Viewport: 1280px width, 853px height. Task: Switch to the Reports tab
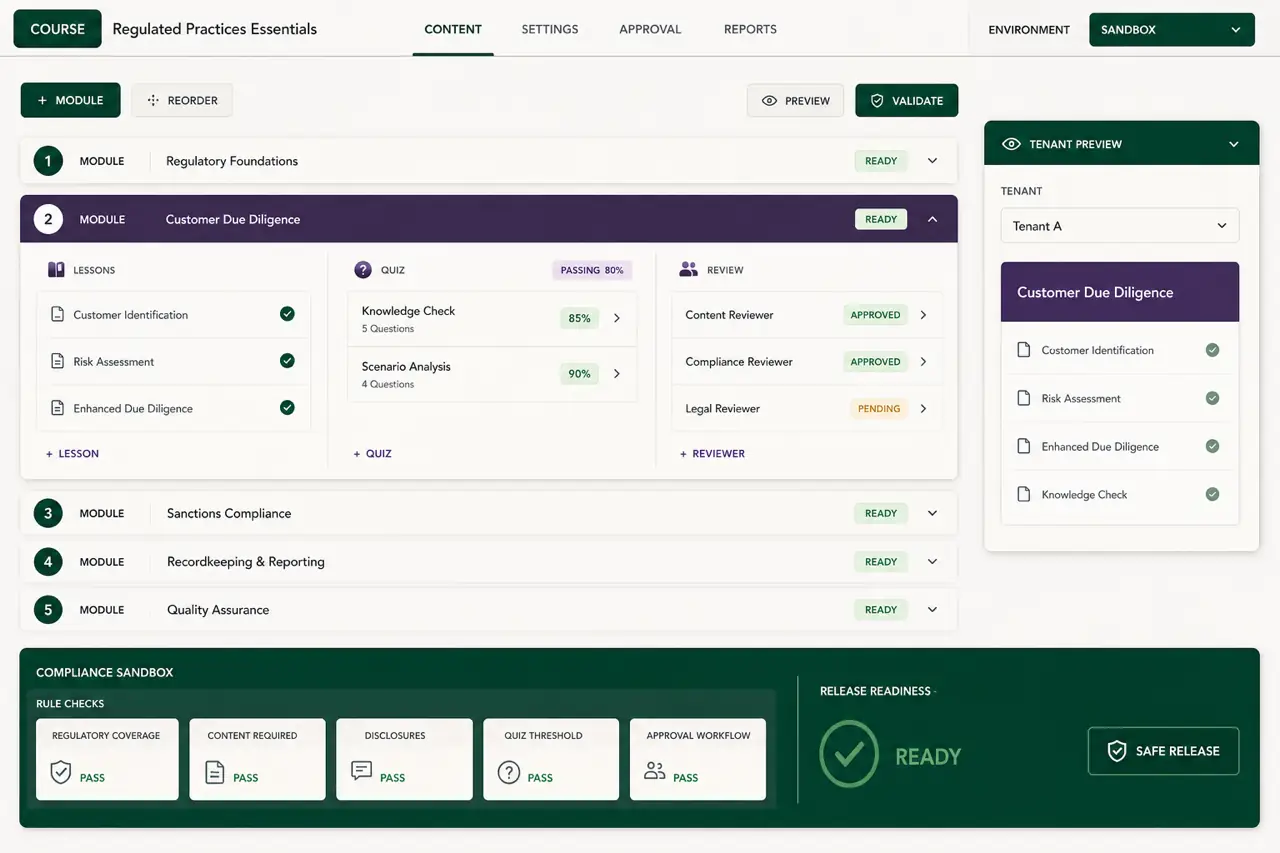coord(750,29)
